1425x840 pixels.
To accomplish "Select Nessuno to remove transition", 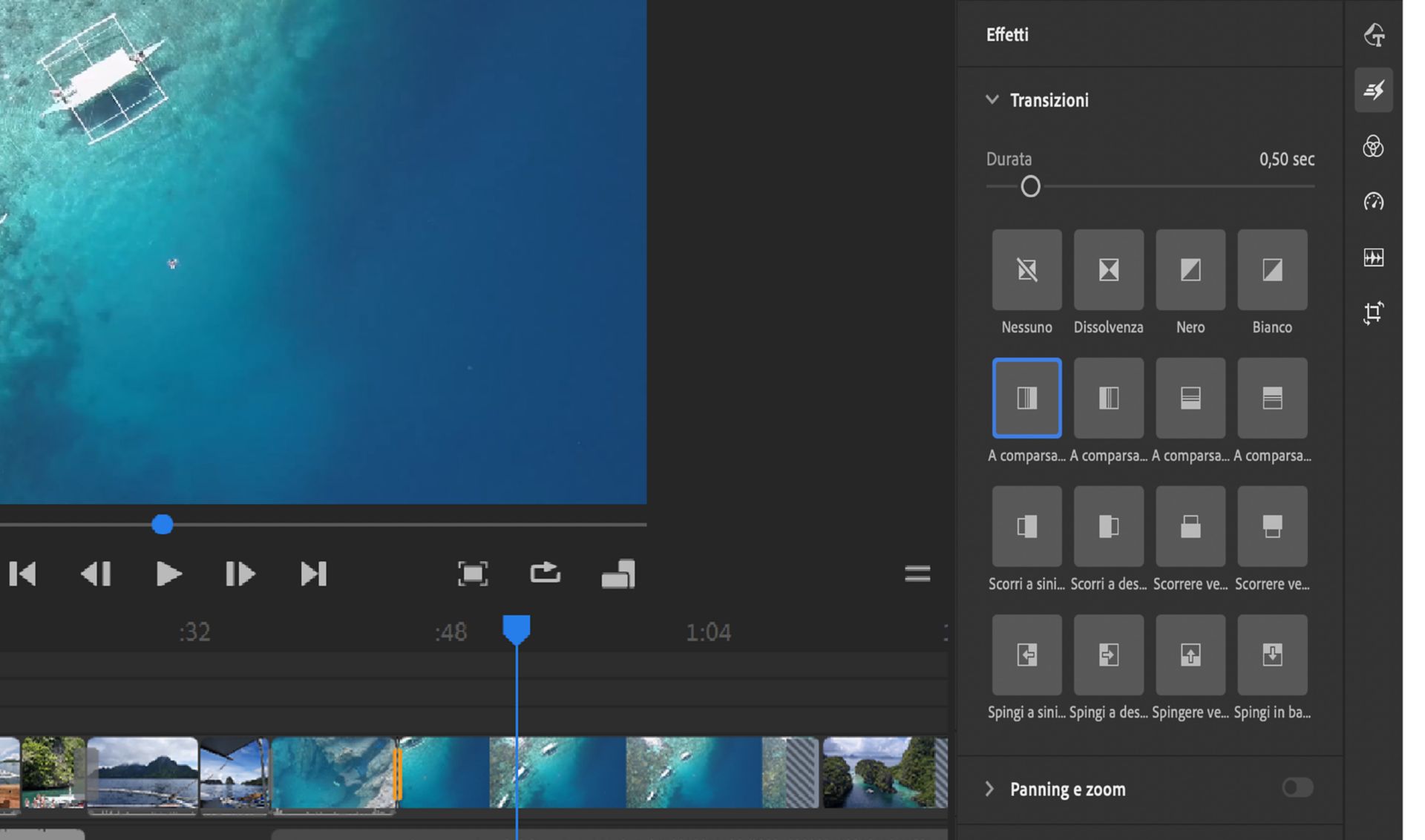I will 1026,270.
